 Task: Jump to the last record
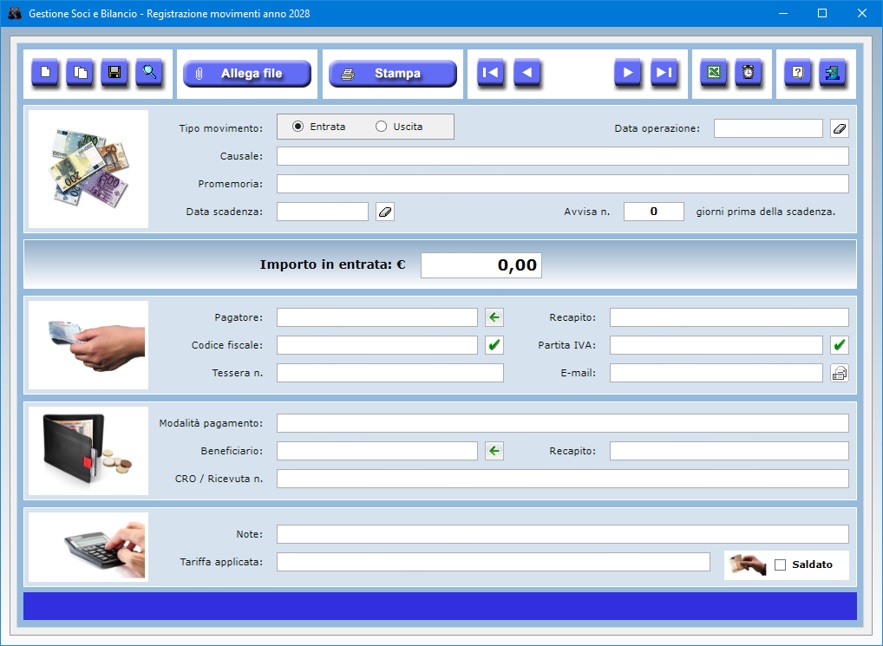pyautogui.click(x=664, y=73)
